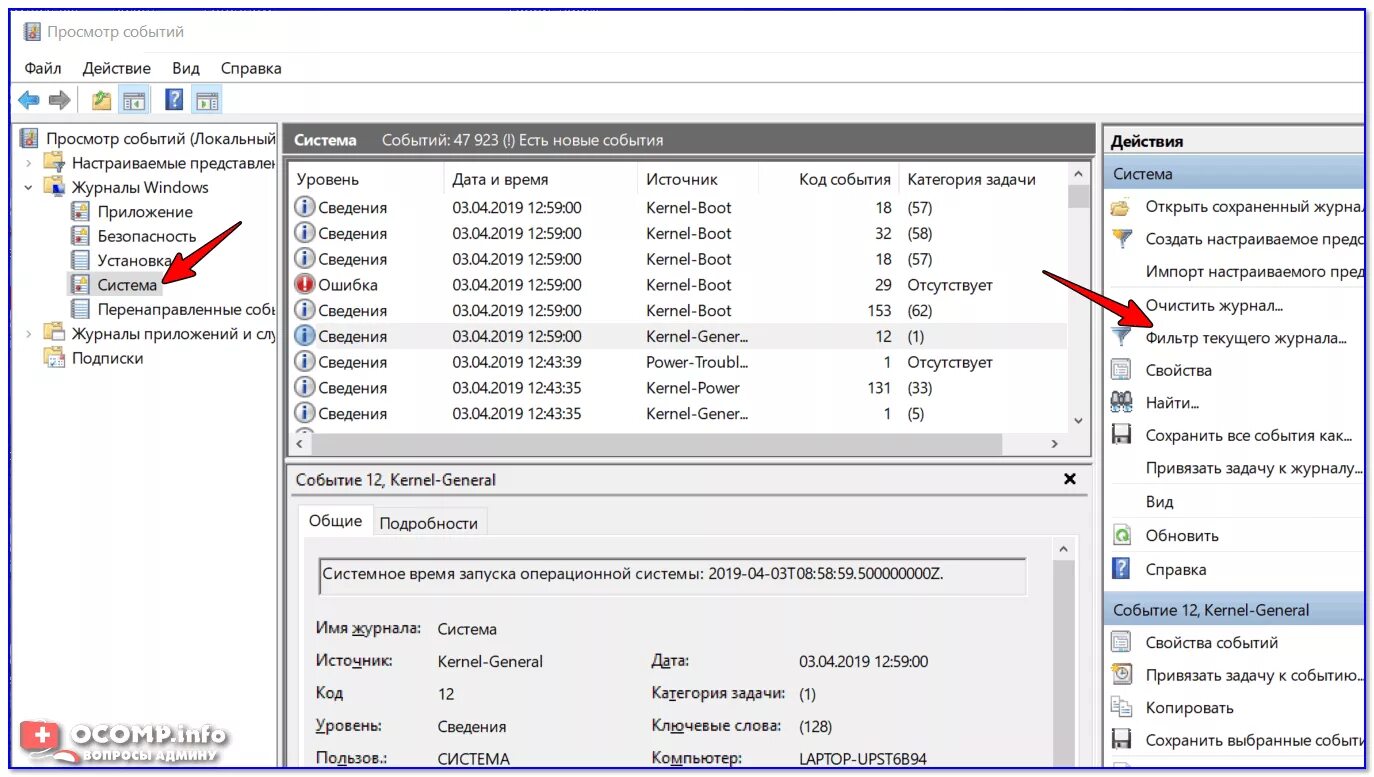
Task: Close the event 12 preview pane
Action: [1070, 479]
